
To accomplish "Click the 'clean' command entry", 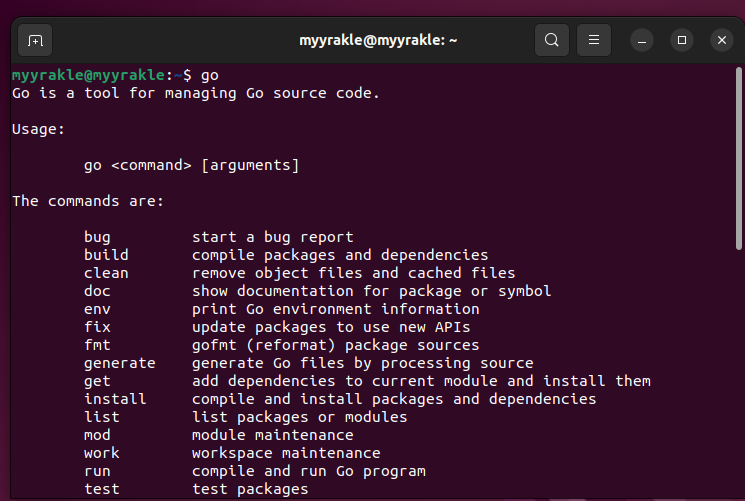I will (x=106, y=273).
